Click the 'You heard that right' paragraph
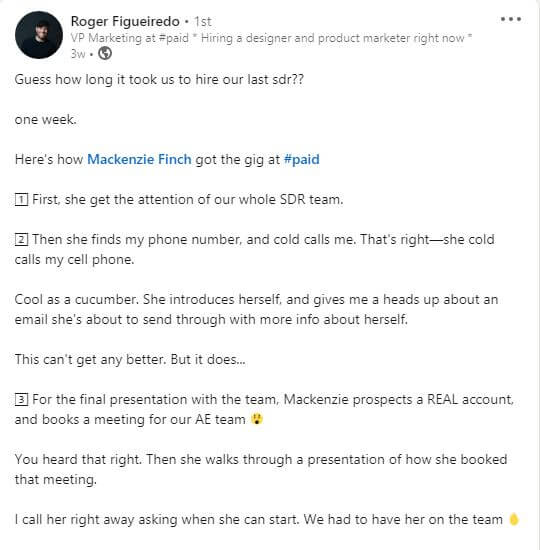Screen dimensions: 540x550 pos(261,469)
